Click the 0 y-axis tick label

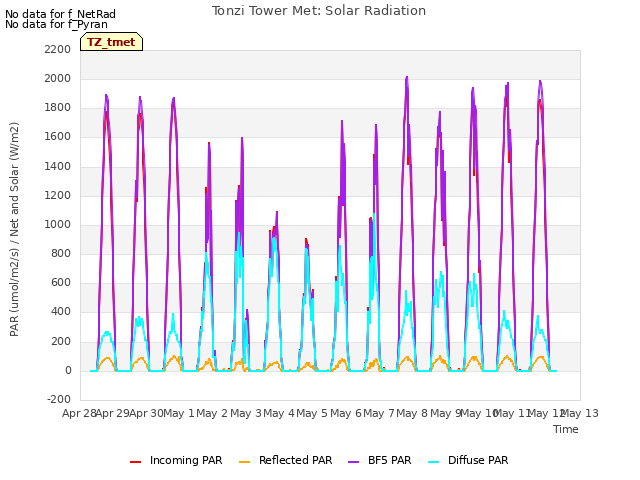[68, 371]
